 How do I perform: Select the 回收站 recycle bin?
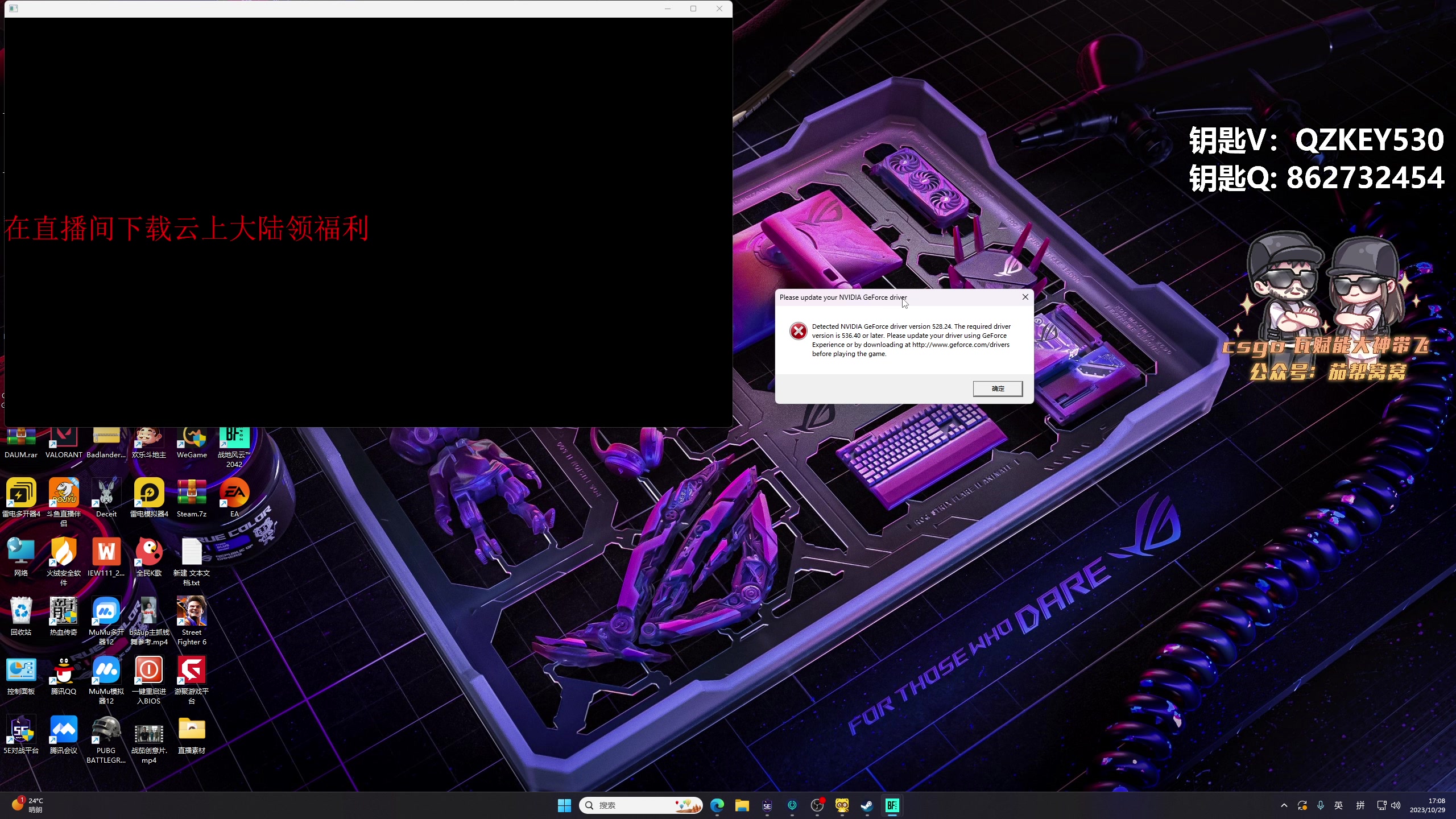(21, 617)
